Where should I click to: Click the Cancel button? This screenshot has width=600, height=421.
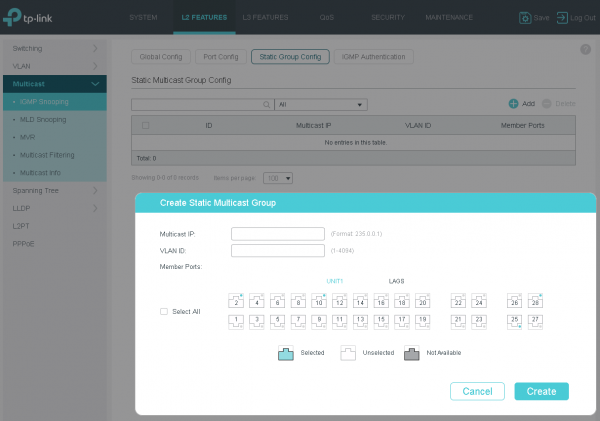click(477, 391)
